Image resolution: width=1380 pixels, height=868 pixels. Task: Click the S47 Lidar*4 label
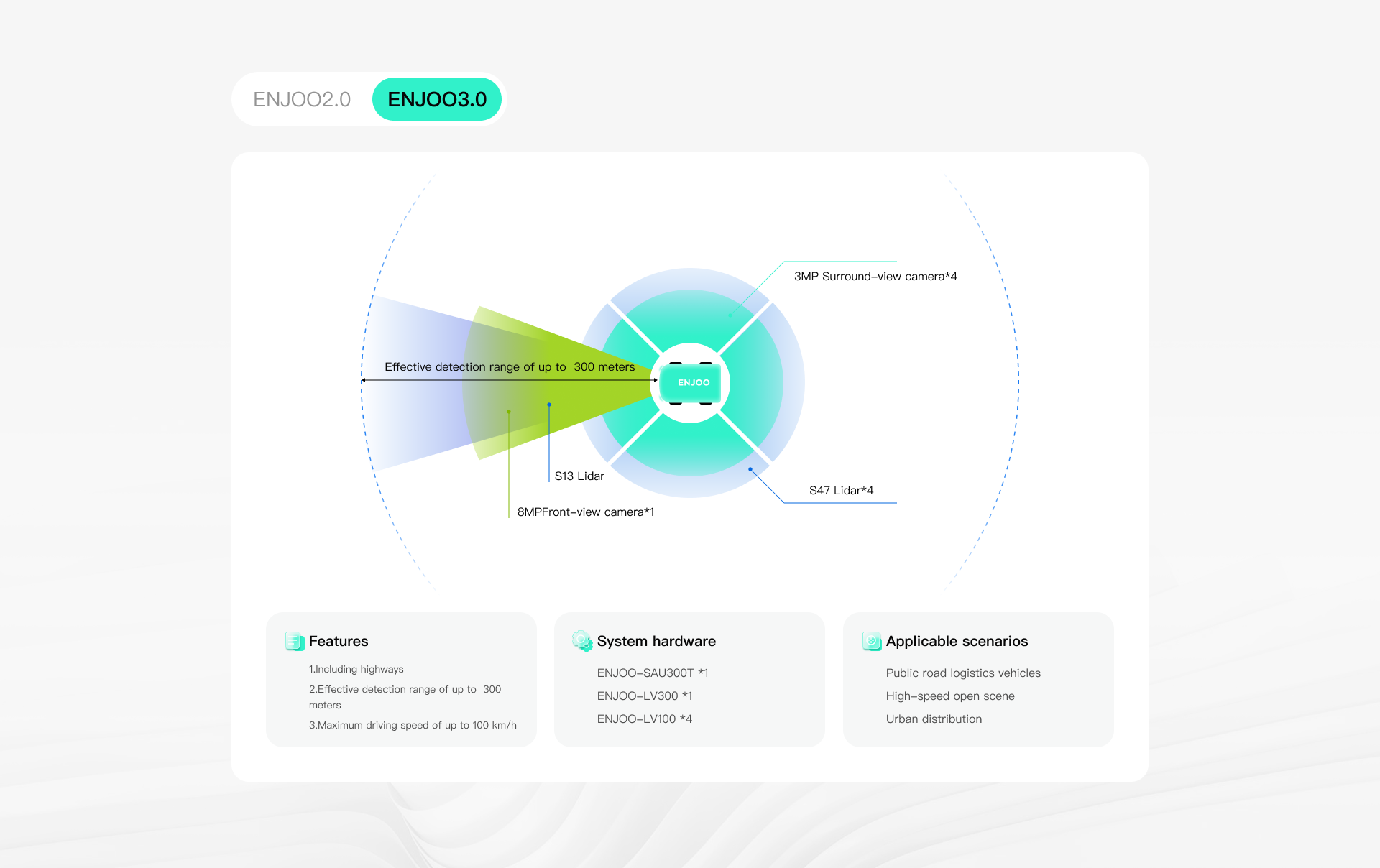click(x=842, y=491)
